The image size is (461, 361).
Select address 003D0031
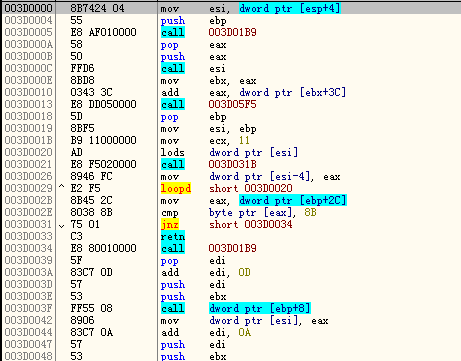tap(29, 224)
